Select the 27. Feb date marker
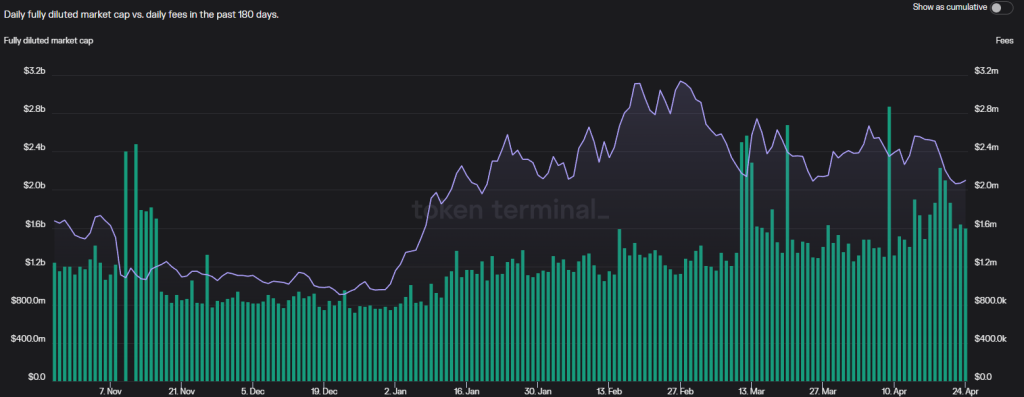1024x397 pixels. point(680,392)
